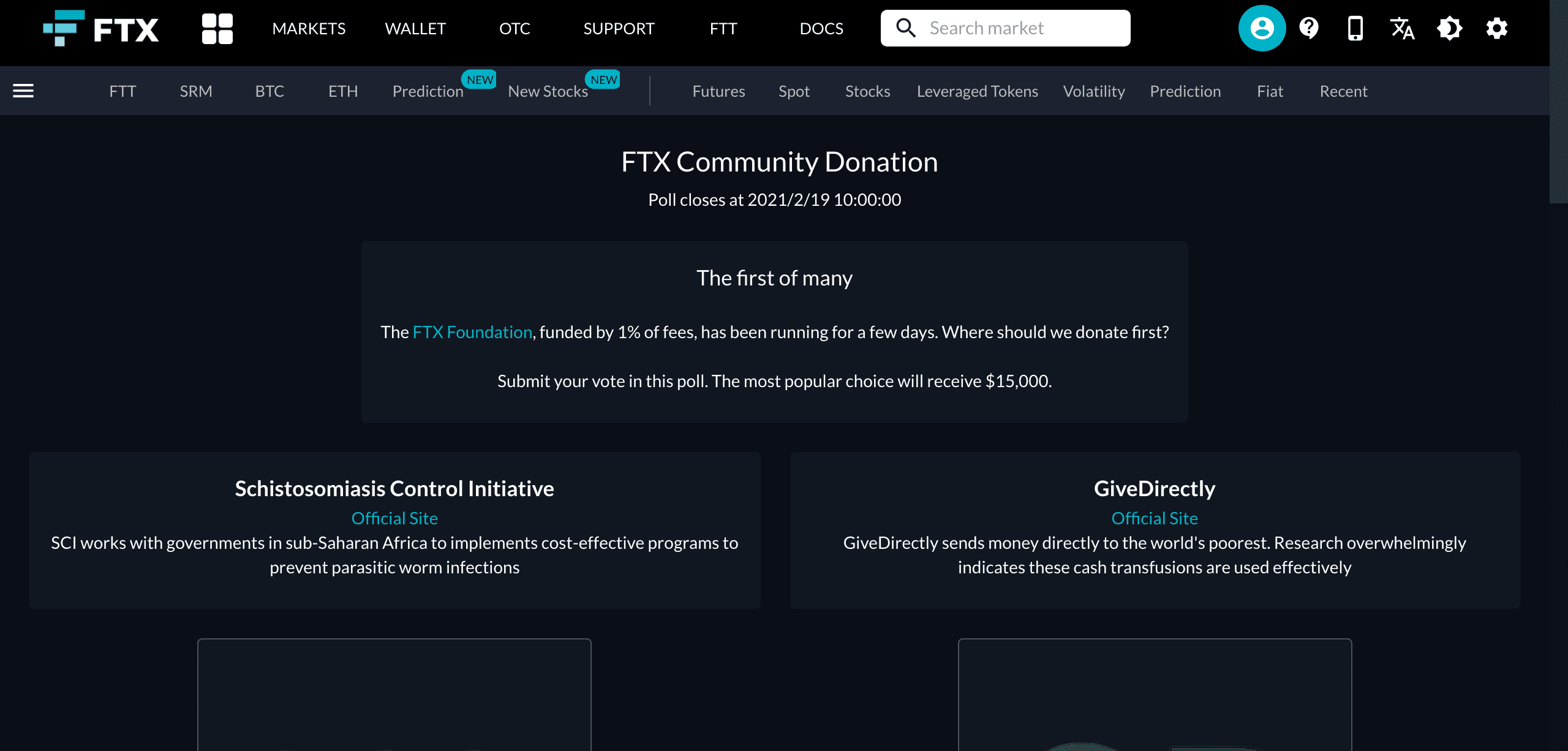Click the mobile app phone icon
The height and width of the screenshot is (751, 1568).
coord(1355,28)
